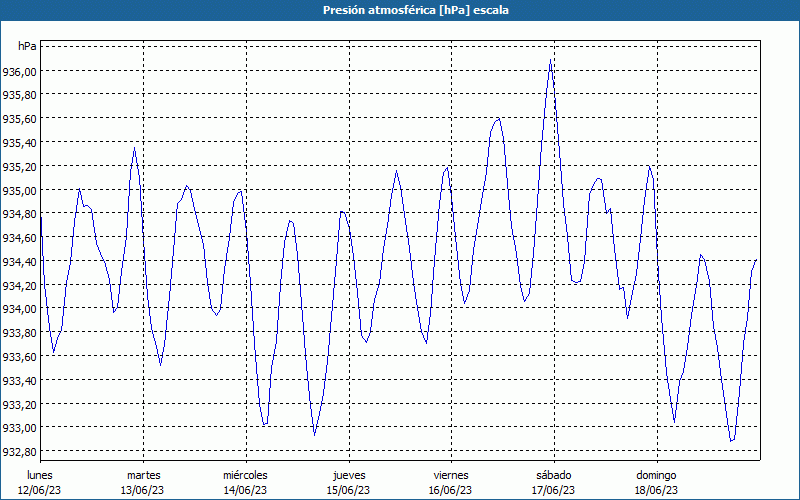Click the 935,80 y-axis value
800x500 pixels.
coord(19,95)
